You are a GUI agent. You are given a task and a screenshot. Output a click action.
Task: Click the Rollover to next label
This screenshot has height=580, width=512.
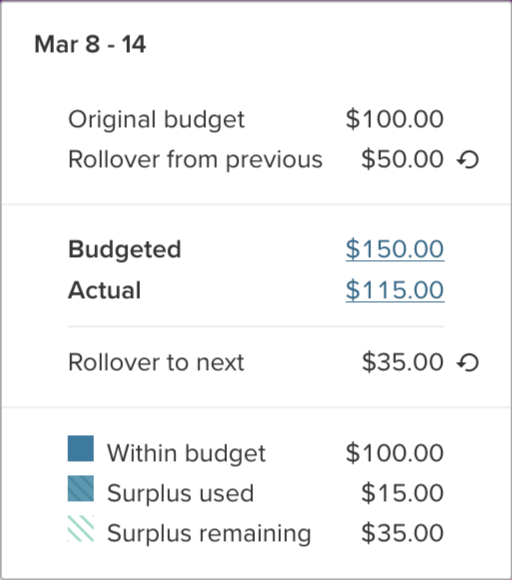tap(156, 362)
